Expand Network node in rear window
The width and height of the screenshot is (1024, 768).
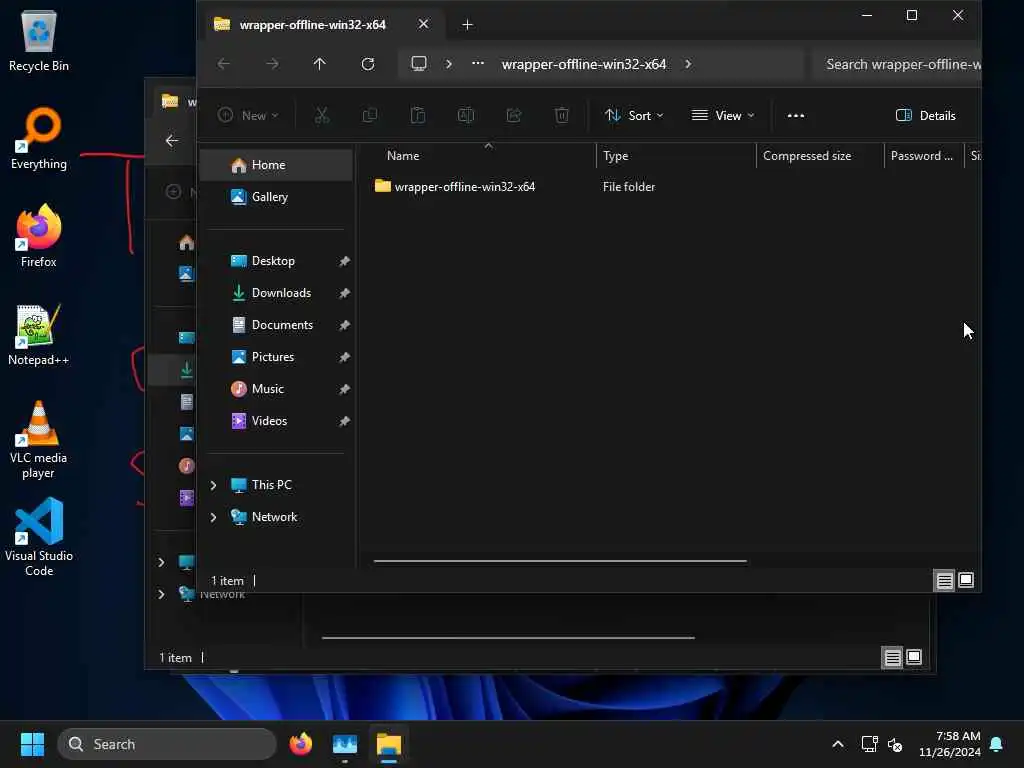point(161,594)
